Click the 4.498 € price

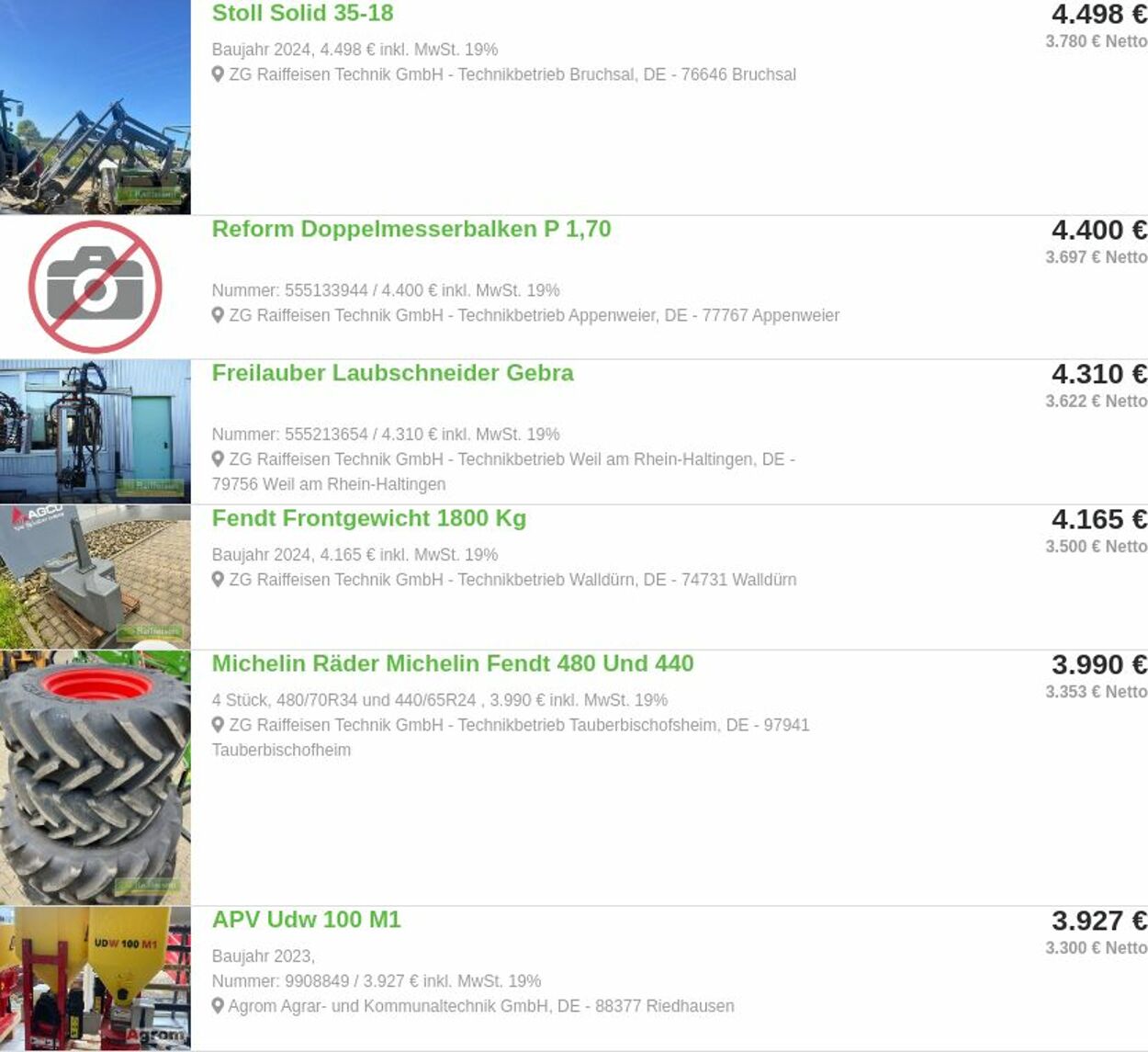pos(1099,15)
